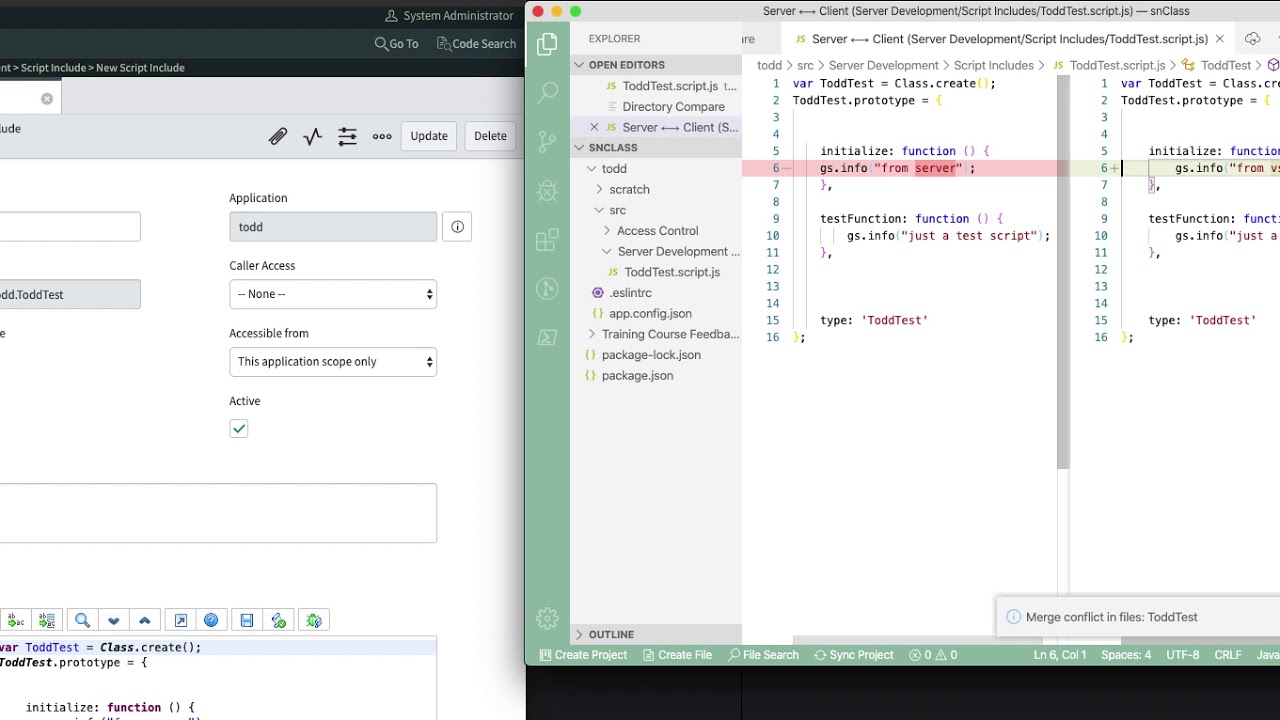Image resolution: width=1280 pixels, height=720 pixels.
Task: Open Source Control view in activity bar
Action: pyautogui.click(x=547, y=141)
